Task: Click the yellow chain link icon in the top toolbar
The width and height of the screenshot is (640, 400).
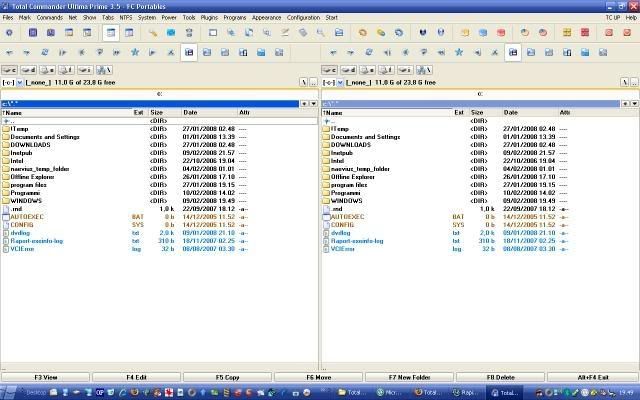Action: tap(380, 33)
